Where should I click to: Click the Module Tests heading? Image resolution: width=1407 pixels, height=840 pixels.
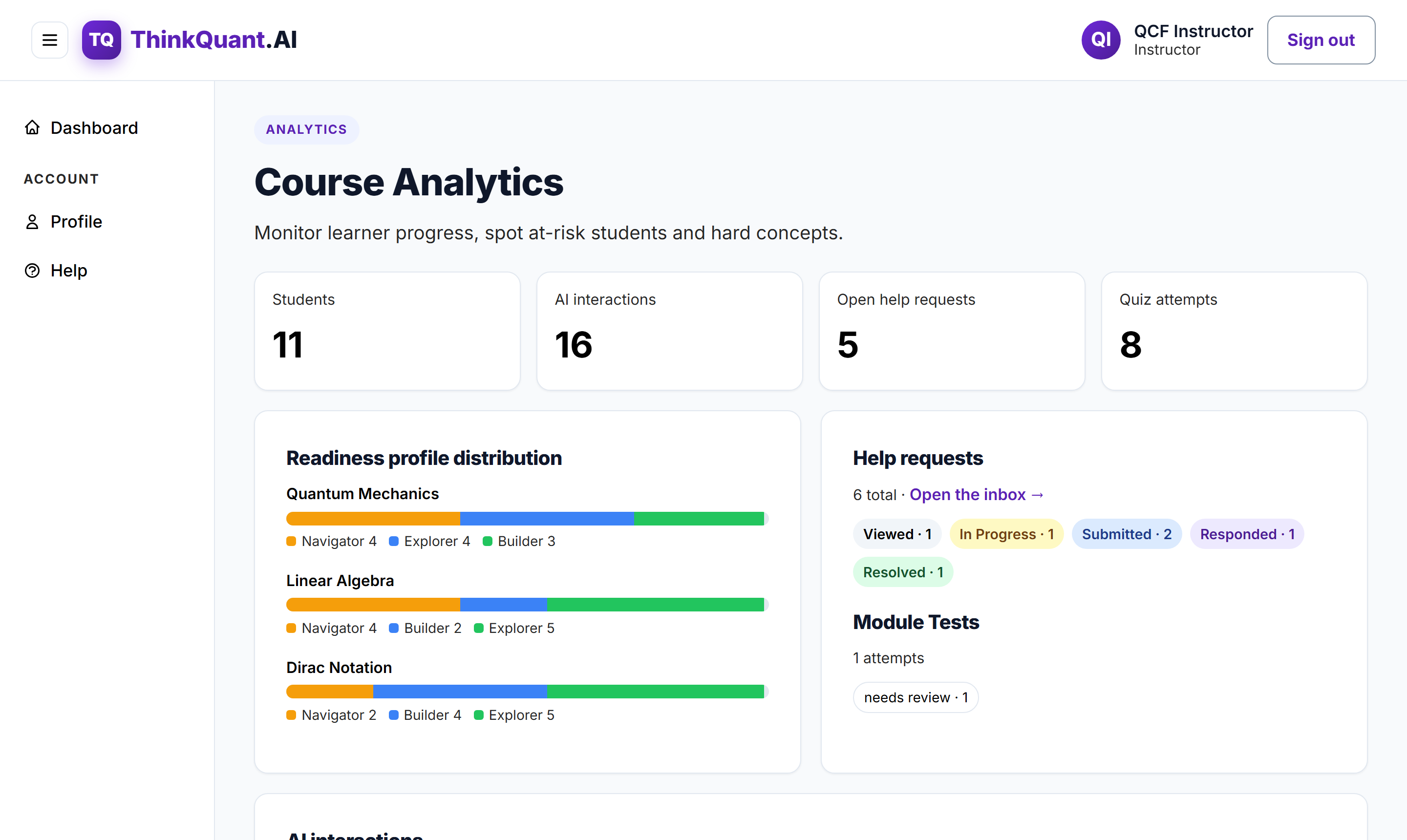916,622
